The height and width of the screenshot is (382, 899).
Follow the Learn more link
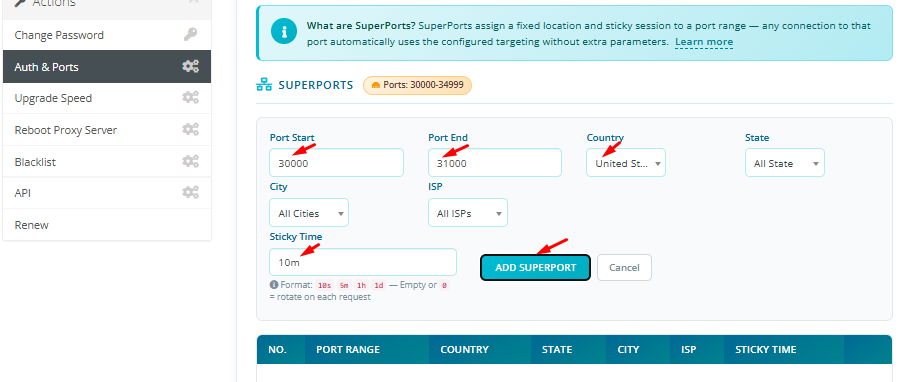[x=703, y=42]
